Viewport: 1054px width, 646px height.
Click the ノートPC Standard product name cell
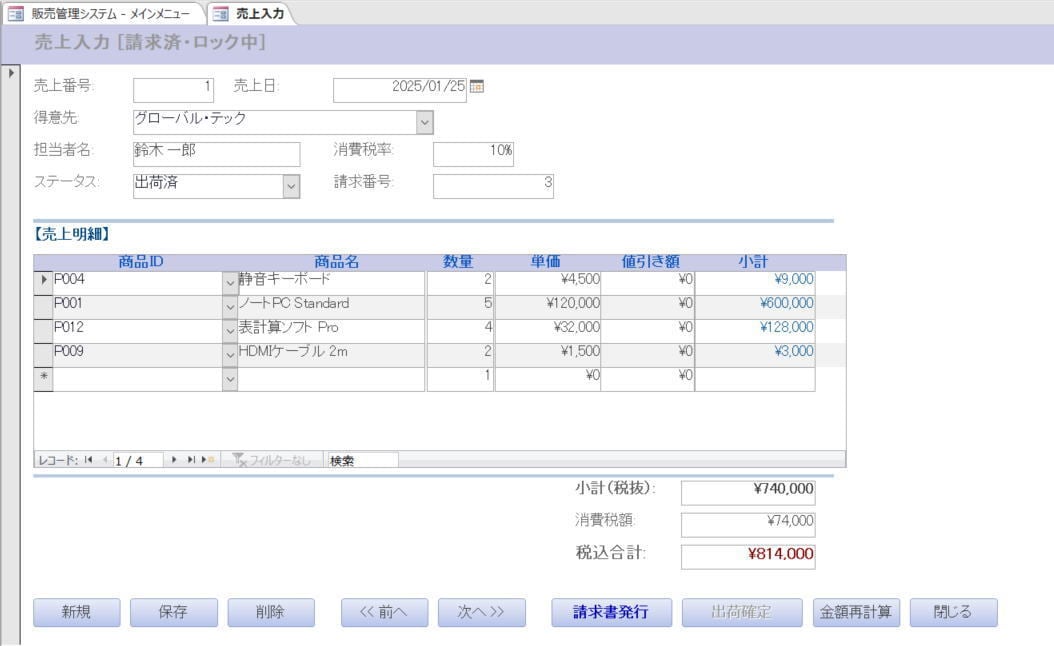point(331,307)
